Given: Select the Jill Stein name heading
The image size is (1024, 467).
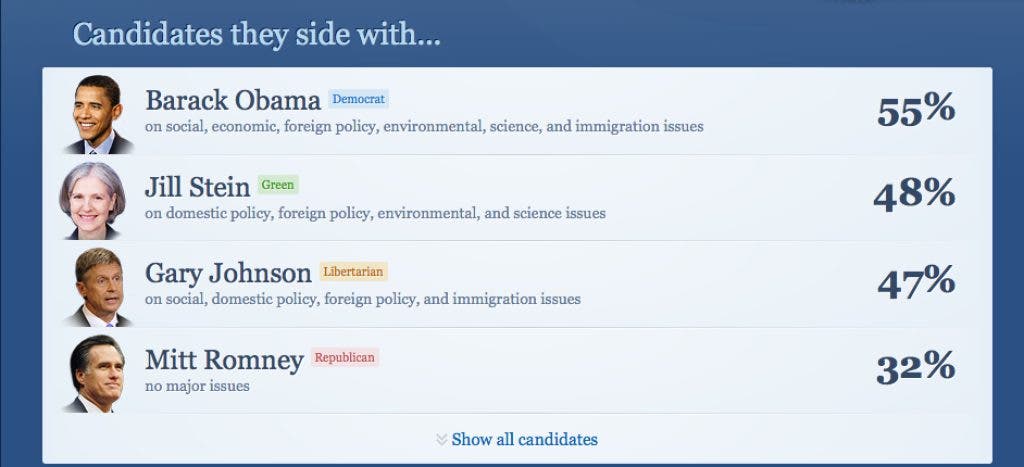Looking at the screenshot, I should click(x=197, y=187).
